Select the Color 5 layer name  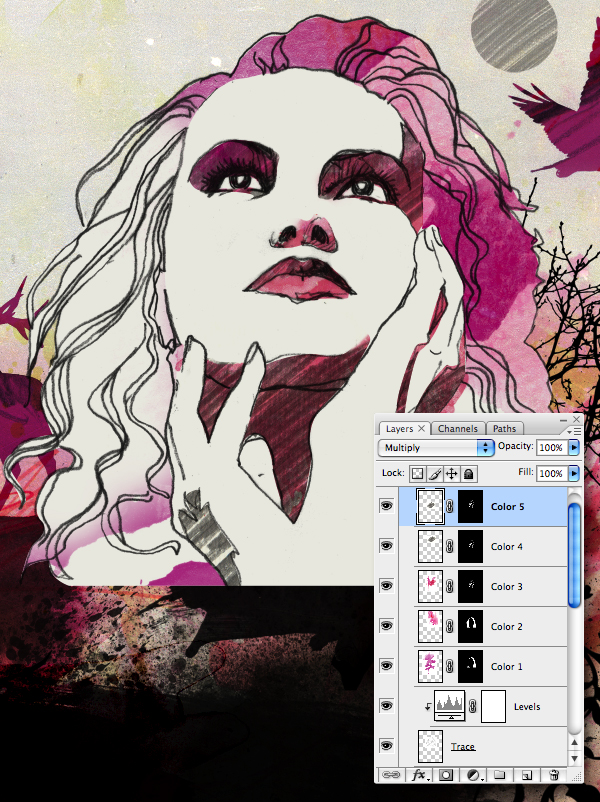click(507, 506)
